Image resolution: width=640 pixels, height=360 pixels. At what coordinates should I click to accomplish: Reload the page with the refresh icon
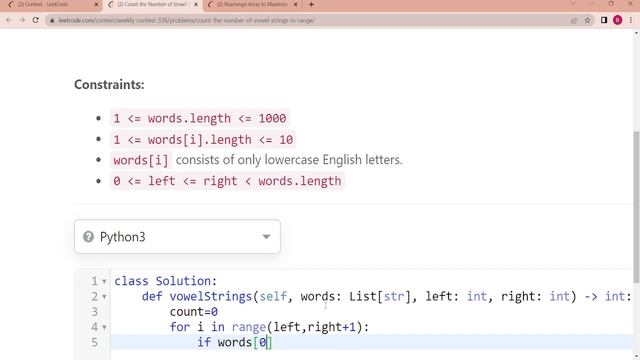click(x=36, y=20)
